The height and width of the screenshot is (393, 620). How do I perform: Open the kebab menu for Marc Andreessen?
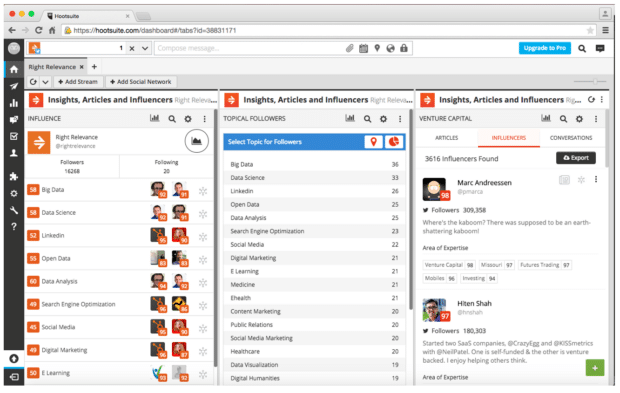pos(596,179)
